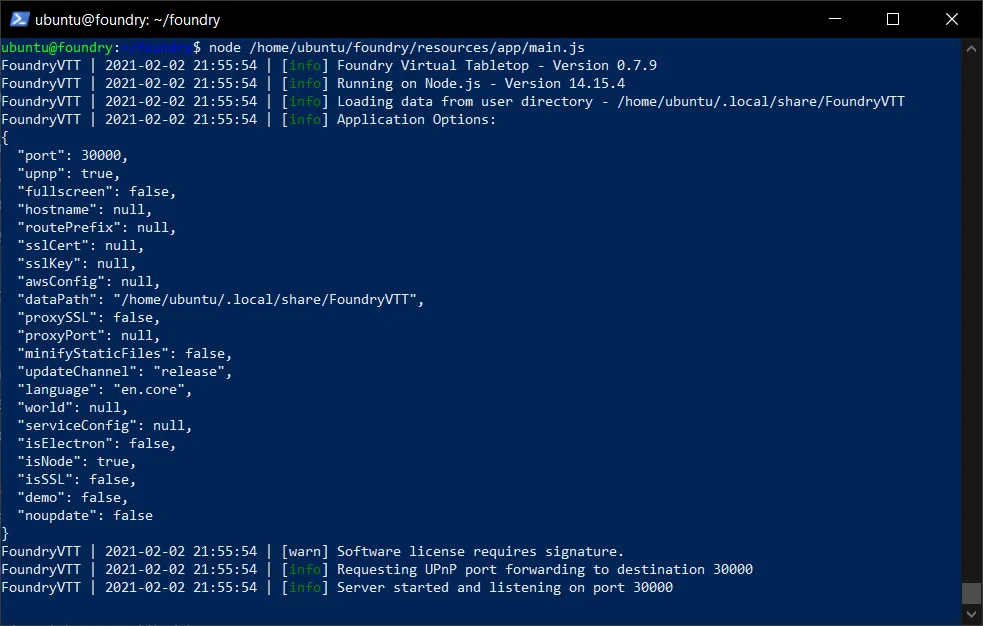Click the PowerShell icon in the title bar
This screenshot has height=626, width=983.
[x=18, y=19]
